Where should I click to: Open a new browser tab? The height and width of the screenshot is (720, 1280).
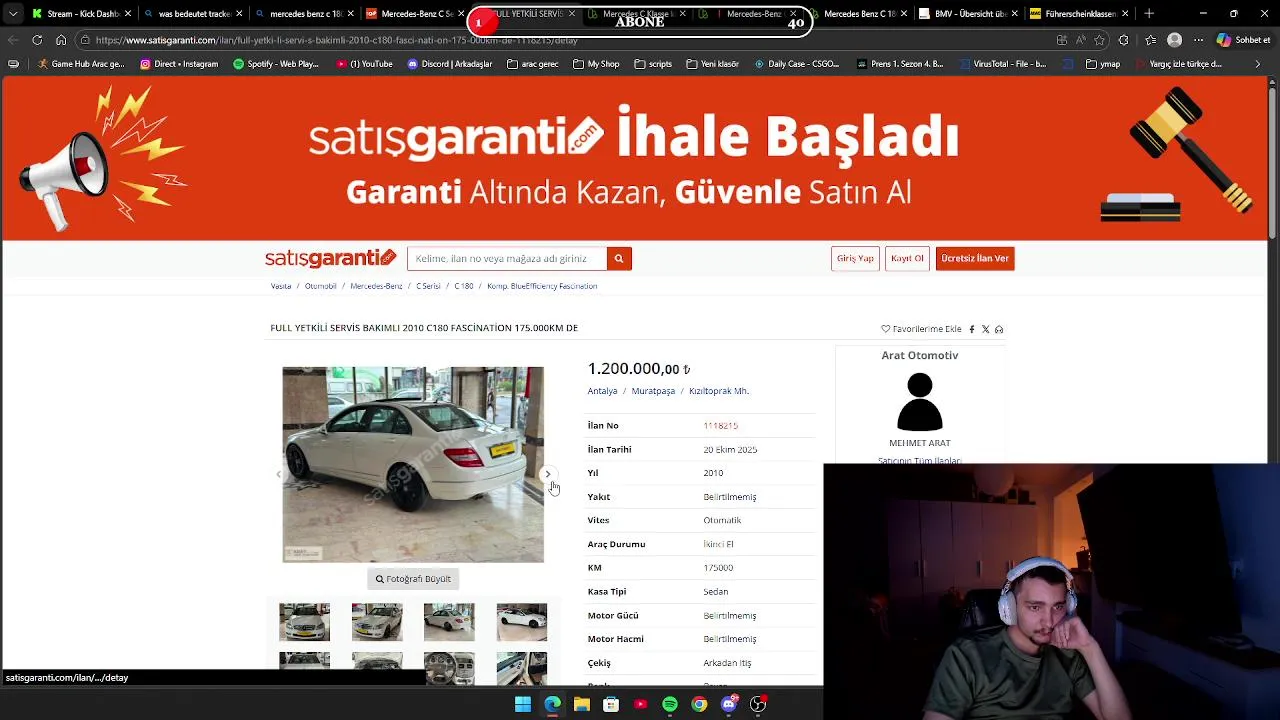tap(1149, 14)
